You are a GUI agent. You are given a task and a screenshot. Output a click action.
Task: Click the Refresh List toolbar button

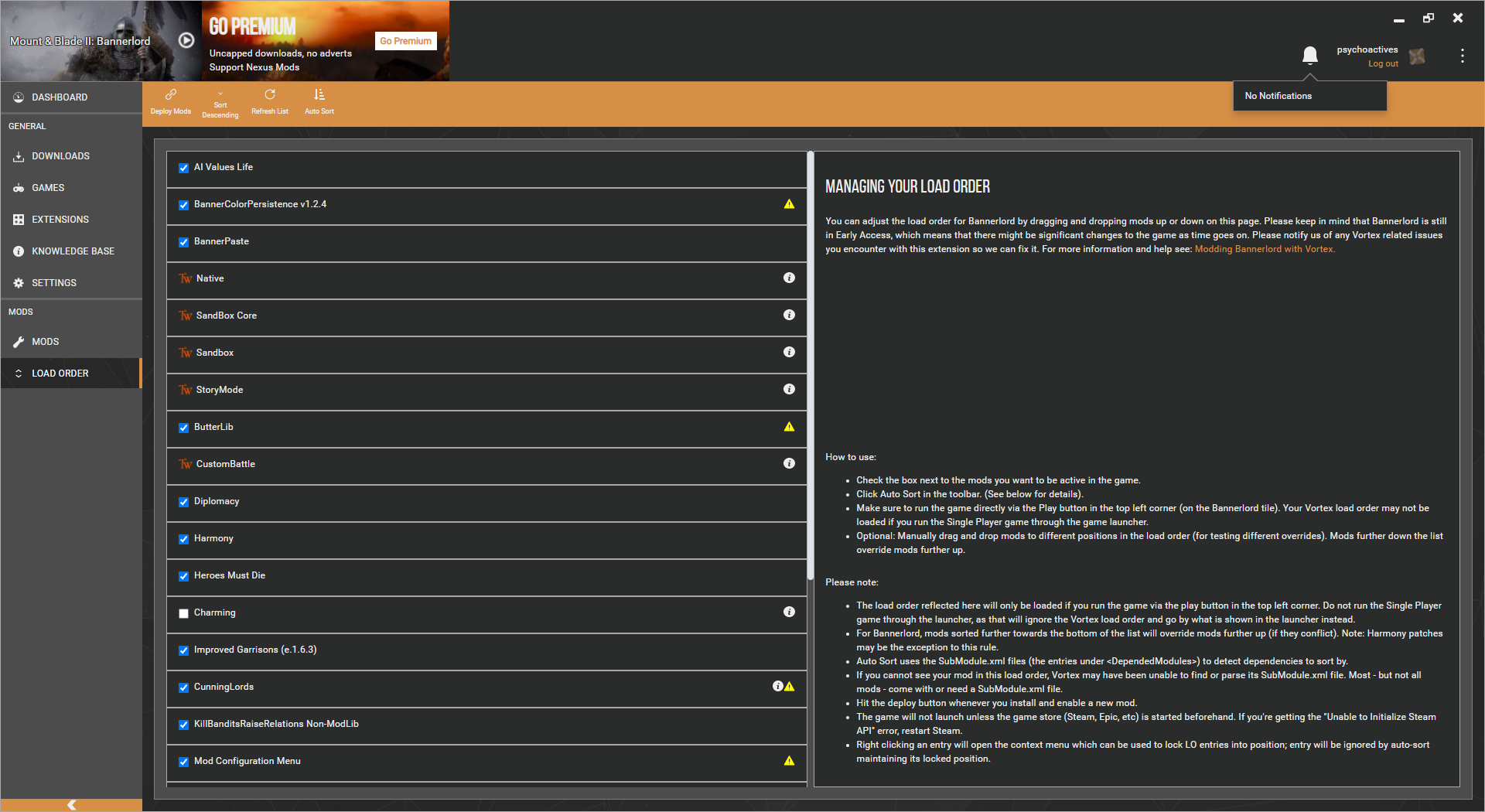270,101
